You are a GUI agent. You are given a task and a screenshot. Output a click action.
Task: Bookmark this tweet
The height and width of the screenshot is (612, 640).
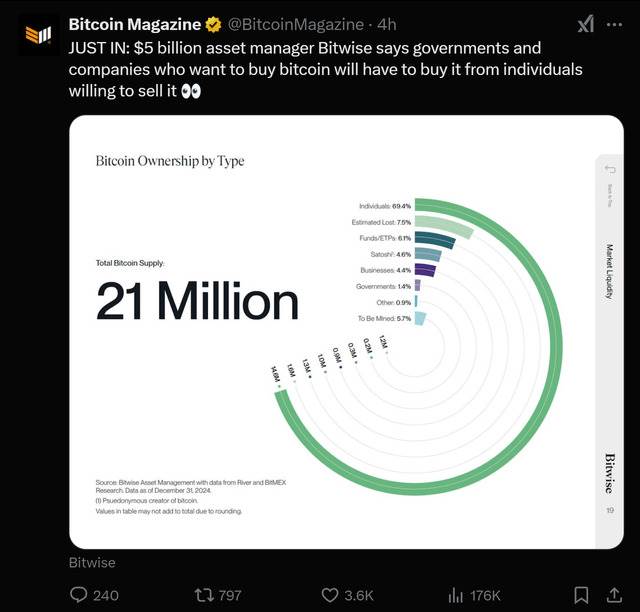[x=582, y=595]
